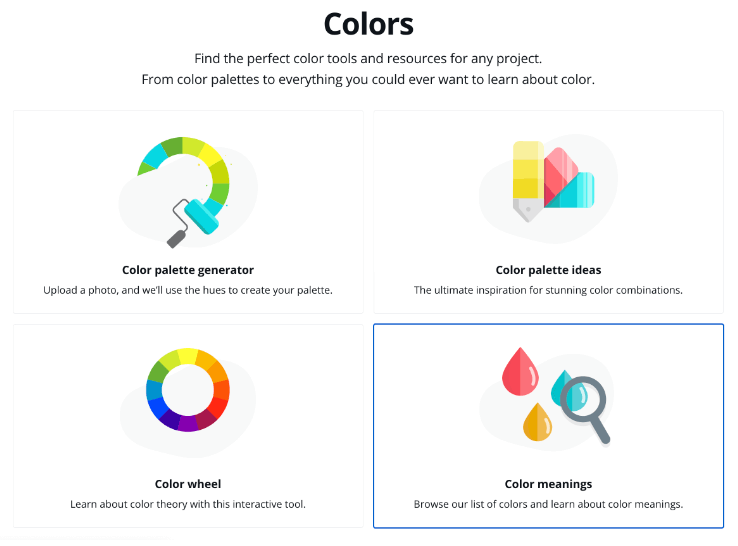The image size is (738, 546).
Task: Click the orange droplet icon
Action: (x=537, y=422)
